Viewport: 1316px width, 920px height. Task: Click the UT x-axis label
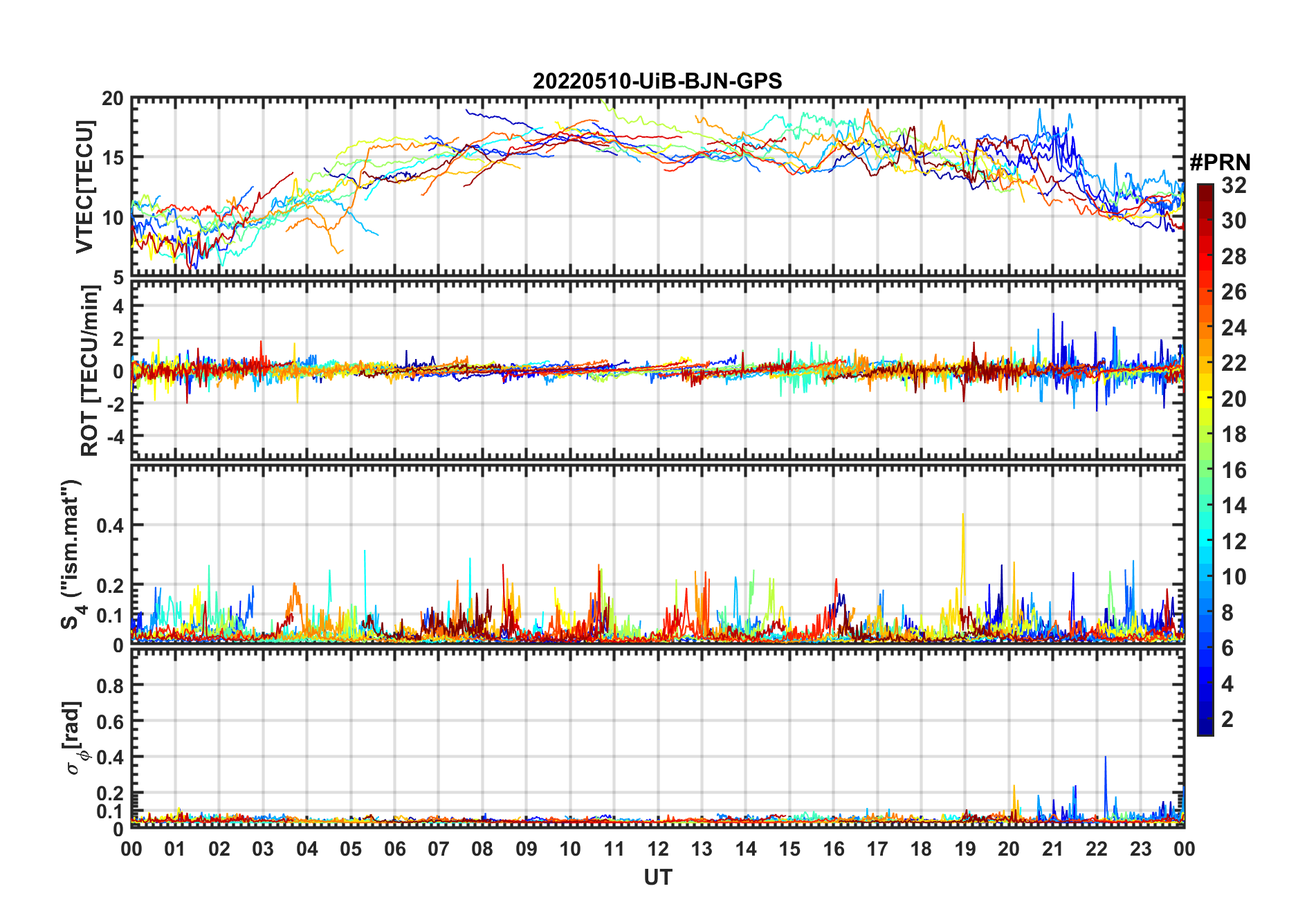[x=657, y=878]
